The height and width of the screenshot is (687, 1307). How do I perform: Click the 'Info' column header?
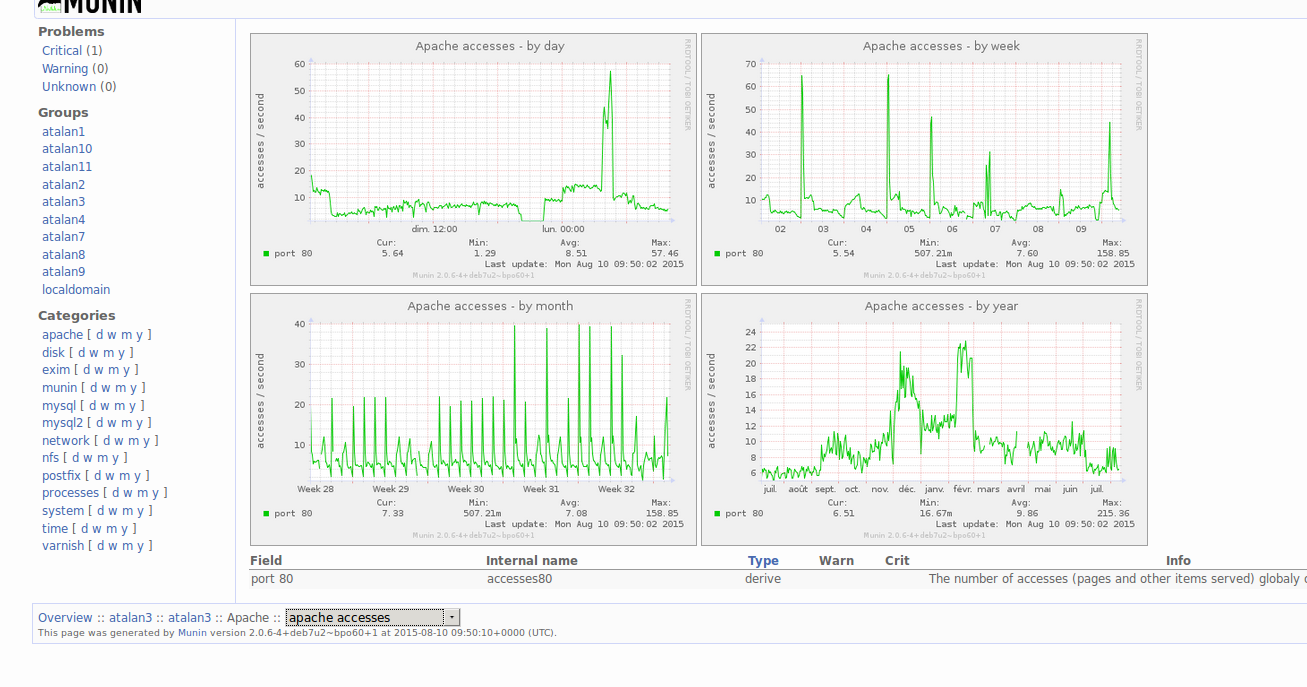pos(1178,561)
